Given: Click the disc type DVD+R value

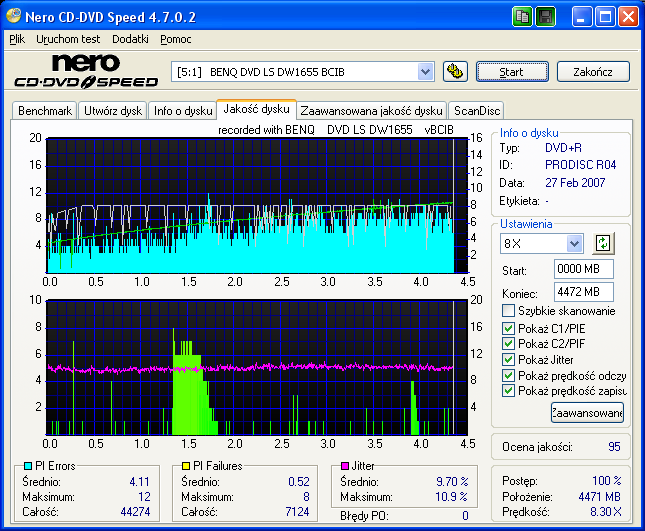Looking at the screenshot, I should click(563, 148).
